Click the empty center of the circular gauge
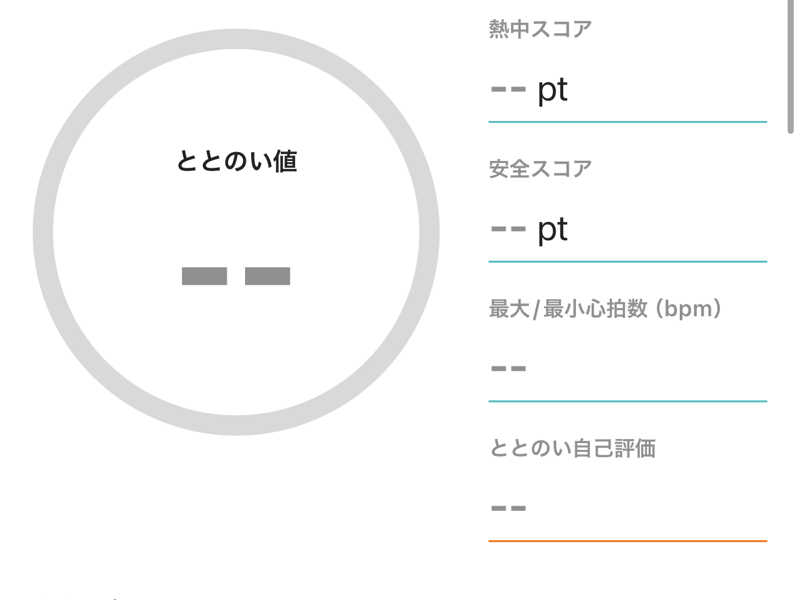 [x=236, y=220]
